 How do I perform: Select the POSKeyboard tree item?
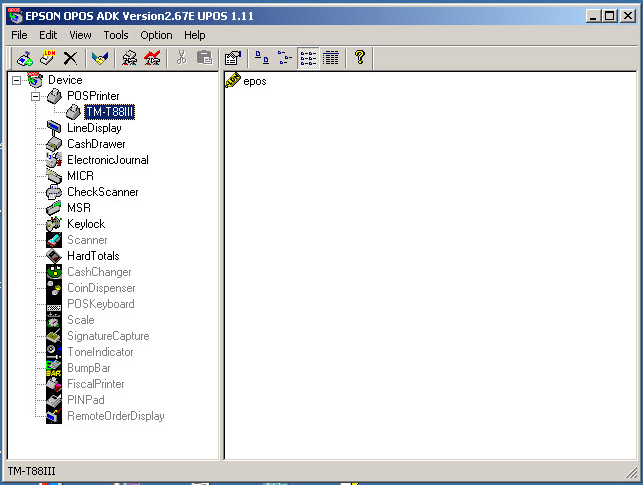(101, 304)
